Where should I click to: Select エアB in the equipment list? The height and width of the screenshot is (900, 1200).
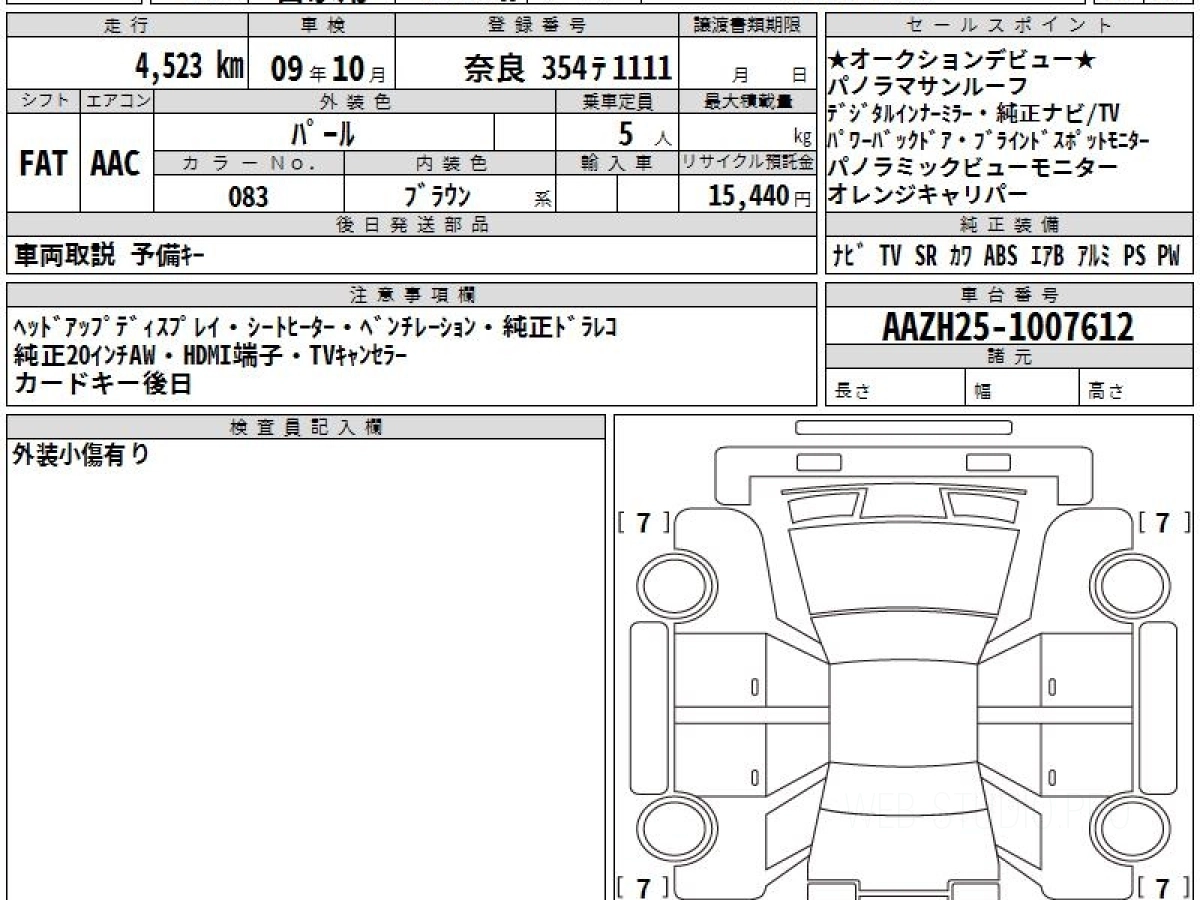pos(1048,257)
